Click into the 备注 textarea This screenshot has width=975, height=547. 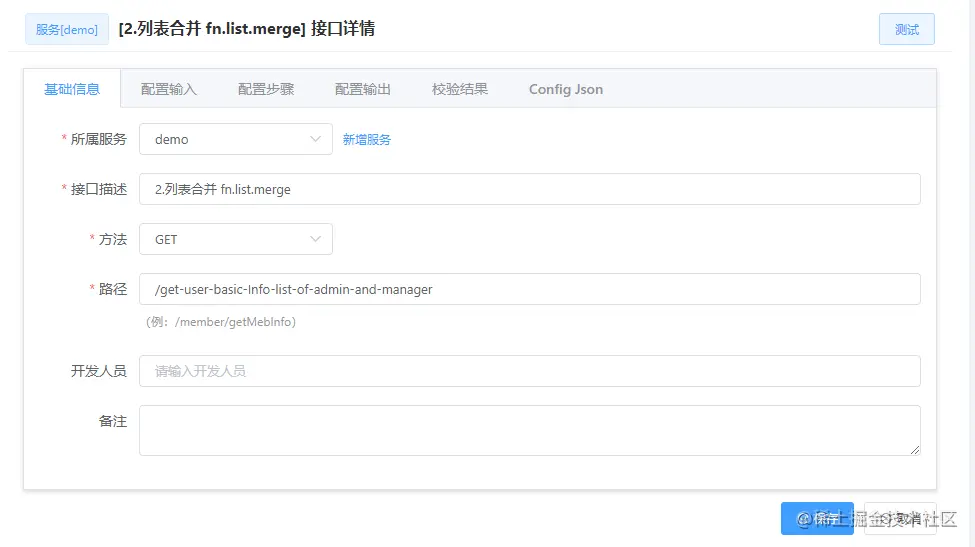530,430
